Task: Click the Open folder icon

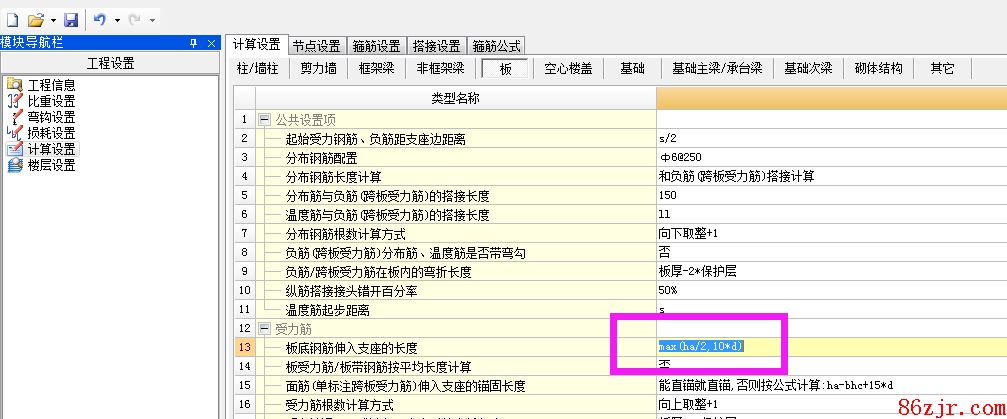Action: click(x=35, y=19)
